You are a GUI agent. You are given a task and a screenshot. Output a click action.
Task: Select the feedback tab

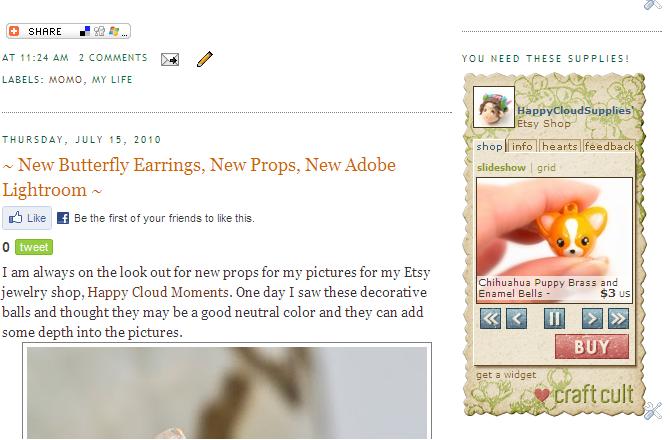(x=609, y=146)
